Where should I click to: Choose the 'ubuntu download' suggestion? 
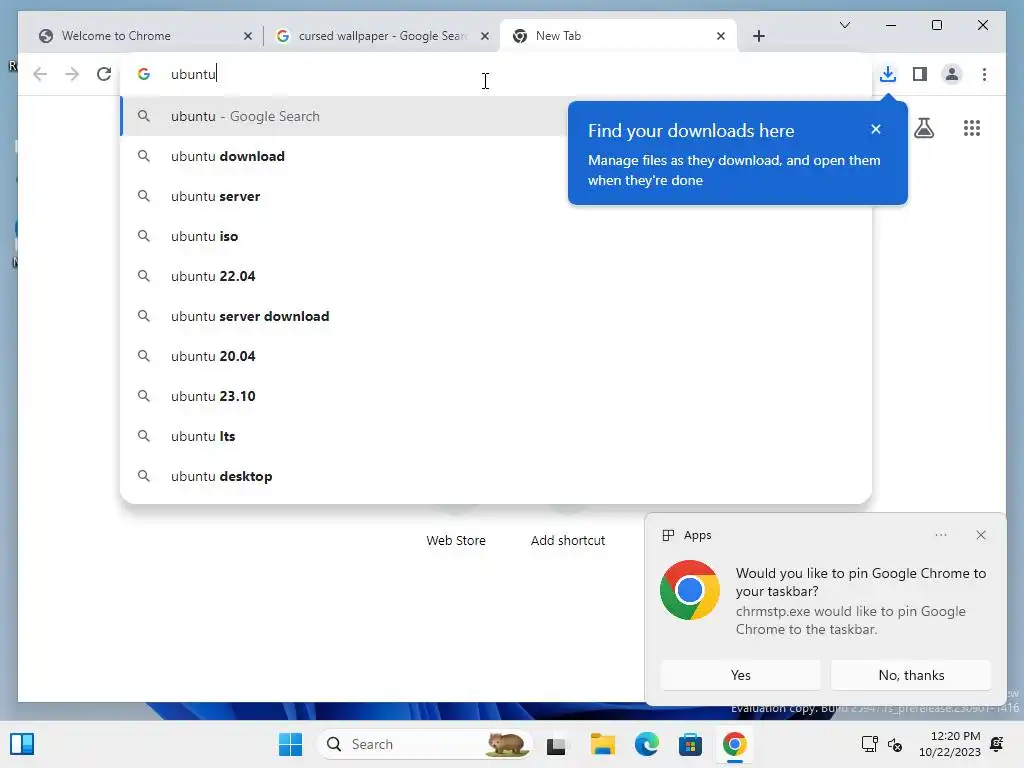click(496, 156)
